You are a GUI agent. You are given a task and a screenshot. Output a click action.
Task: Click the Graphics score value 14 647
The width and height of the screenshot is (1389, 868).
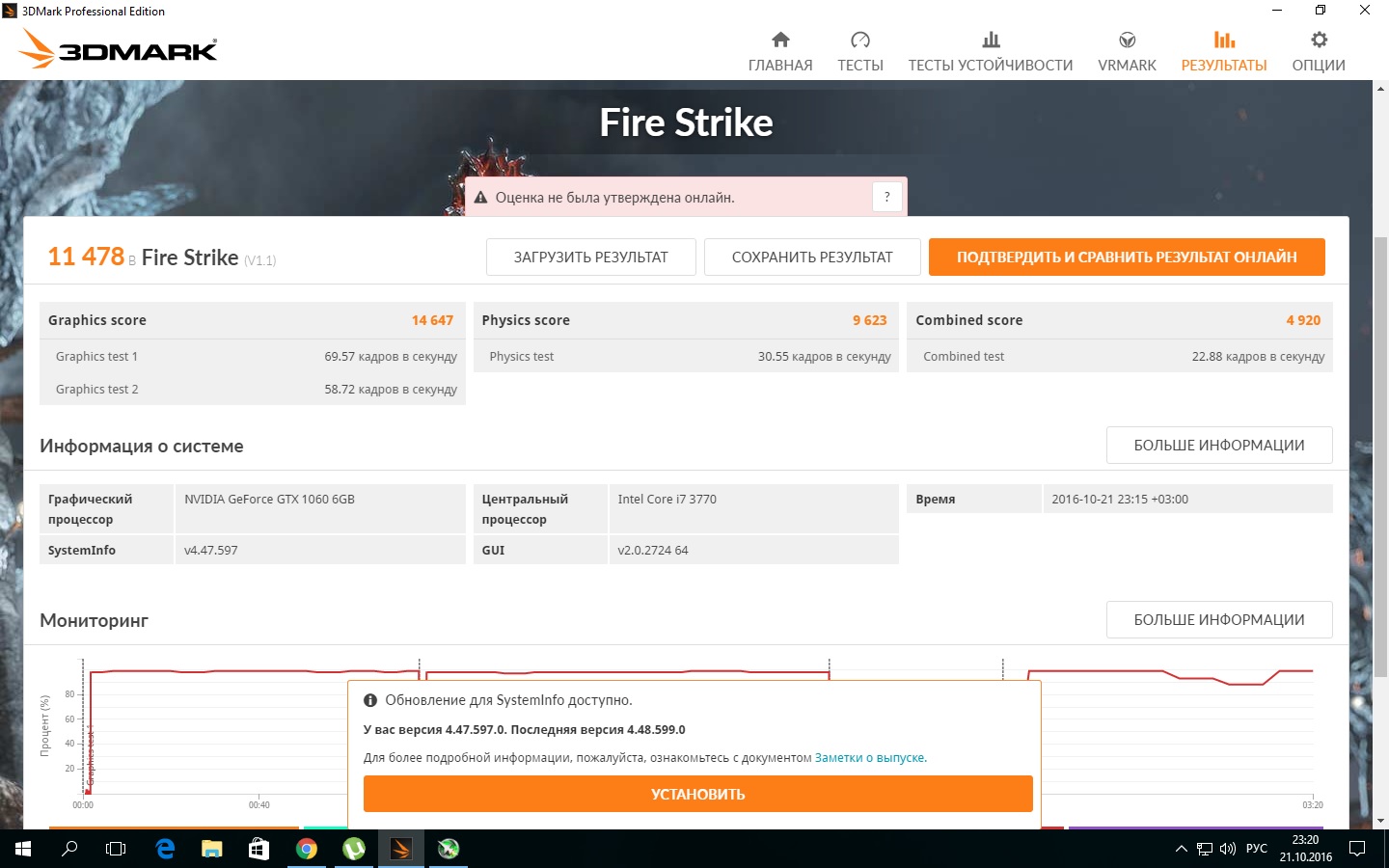click(432, 320)
